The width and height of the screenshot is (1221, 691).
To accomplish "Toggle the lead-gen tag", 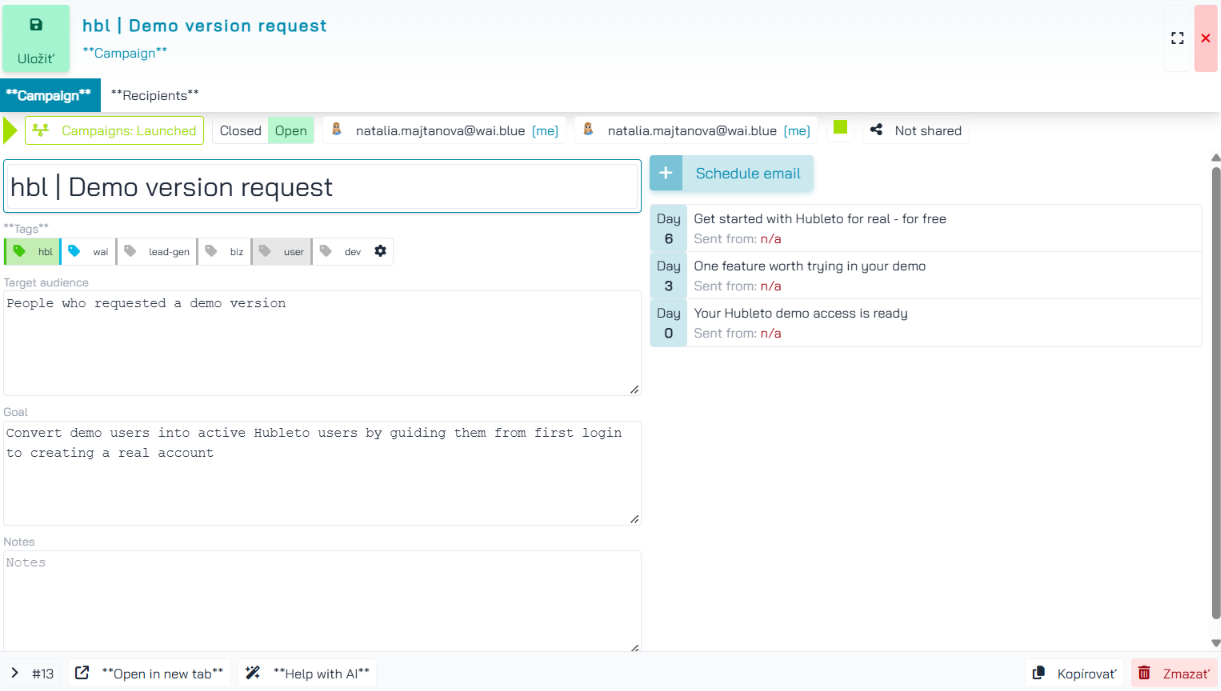I will [157, 251].
